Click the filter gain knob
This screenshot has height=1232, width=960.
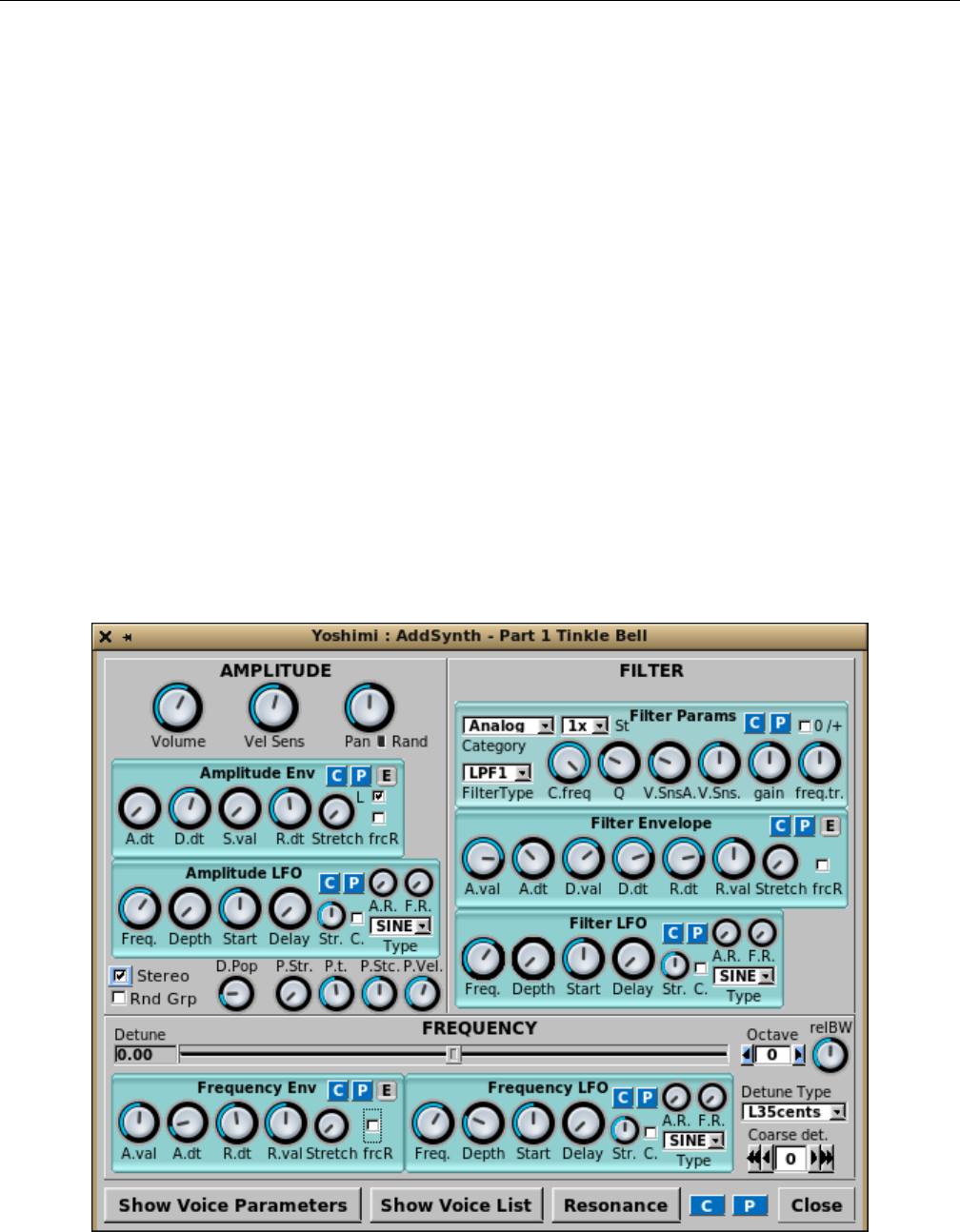769,764
